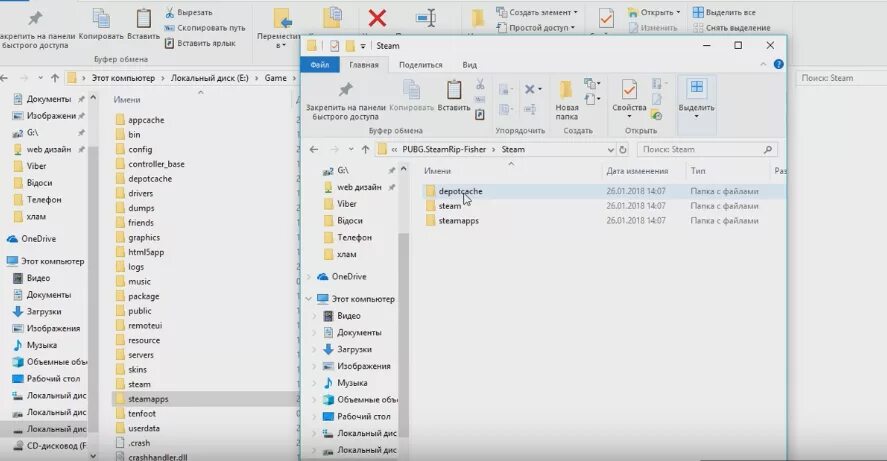
Task: Select steamapps folder in background window
Action: 148,399
